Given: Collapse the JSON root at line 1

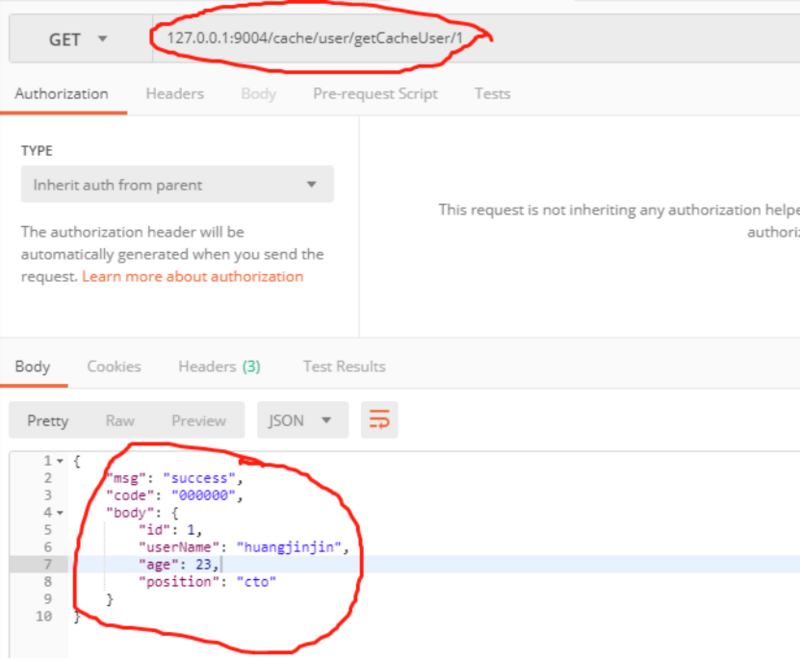Looking at the screenshot, I should click(x=60, y=461).
